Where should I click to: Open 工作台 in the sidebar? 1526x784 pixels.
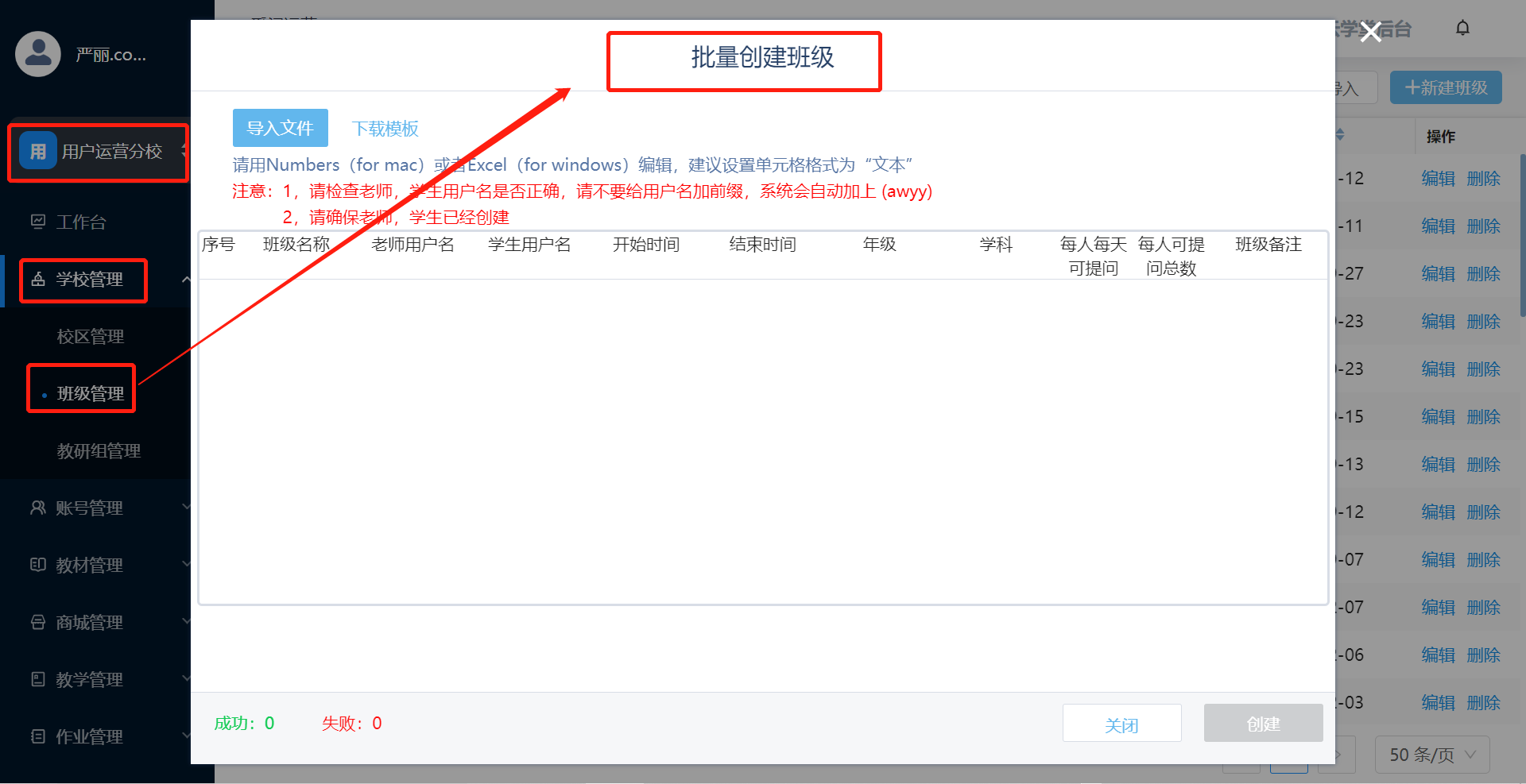[81, 222]
